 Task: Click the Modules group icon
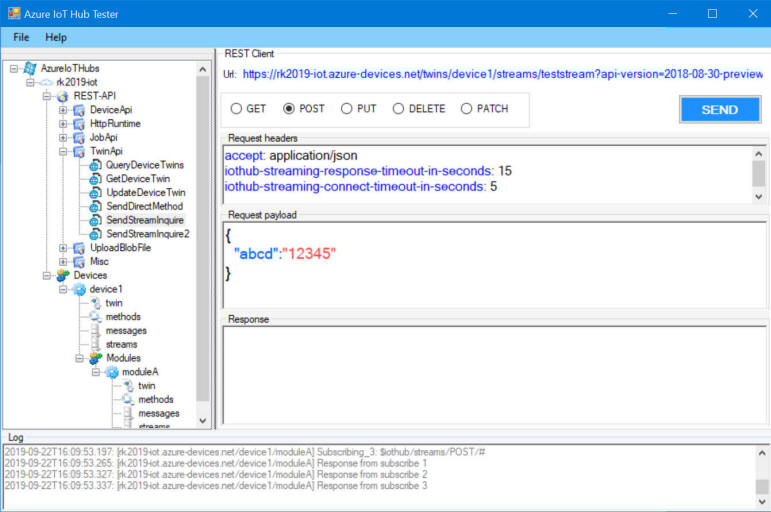pyautogui.click(x=95, y=359)
